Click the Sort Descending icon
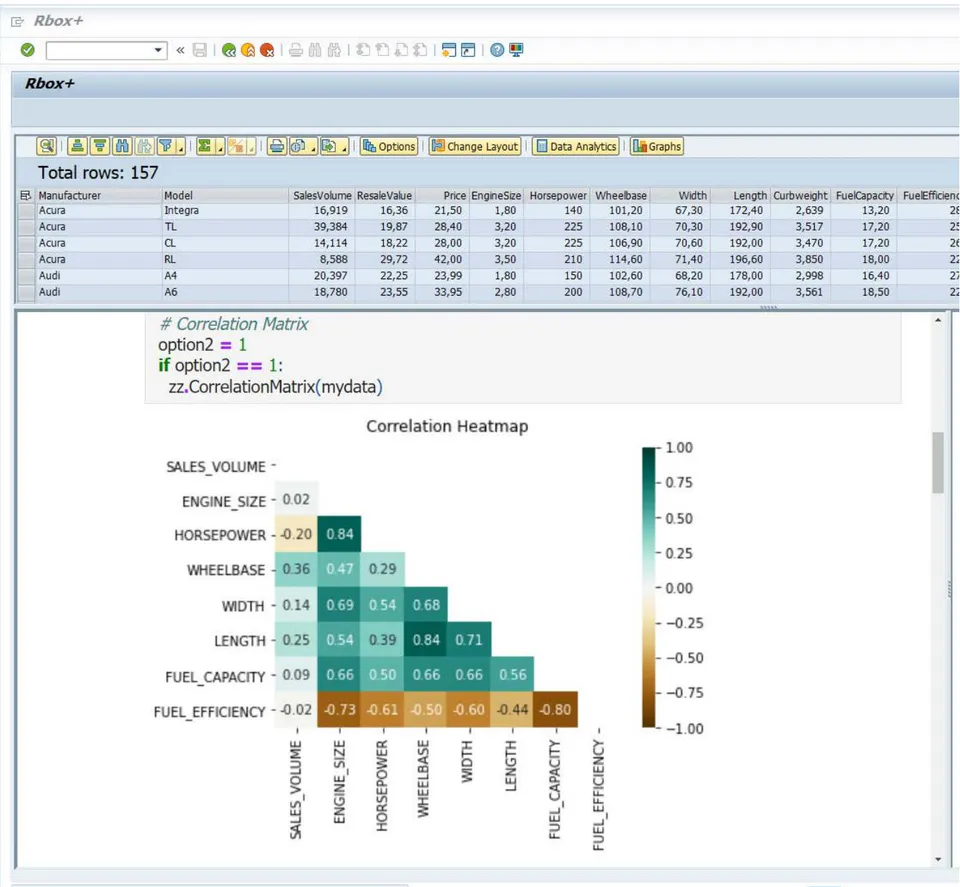The height and width of the screenshot is (887, 960). click(100, 146)
